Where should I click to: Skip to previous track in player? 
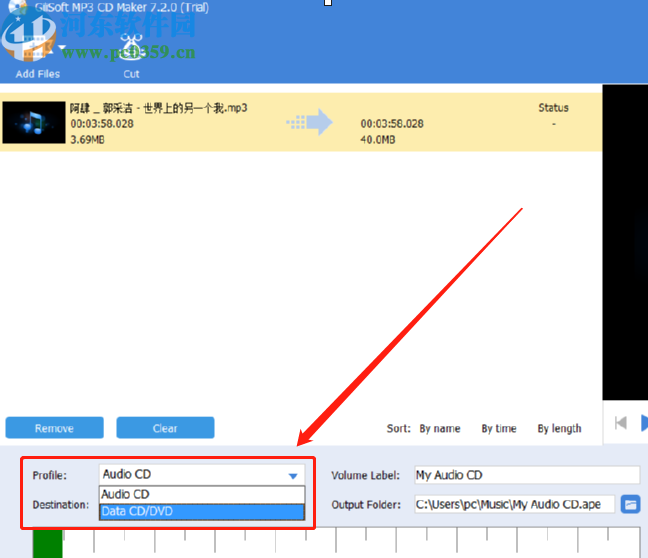[621, 423]
